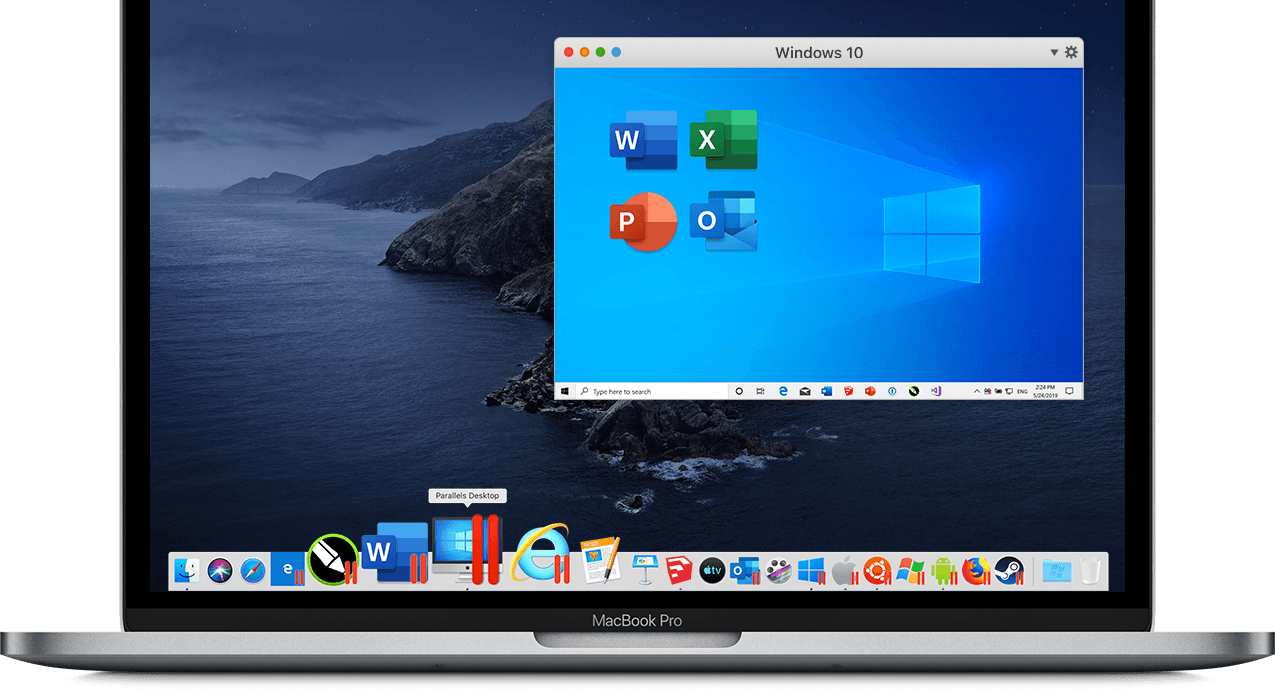Open Word from the Windows desktop
This screenshot has width=1275, height=692.
643,140
